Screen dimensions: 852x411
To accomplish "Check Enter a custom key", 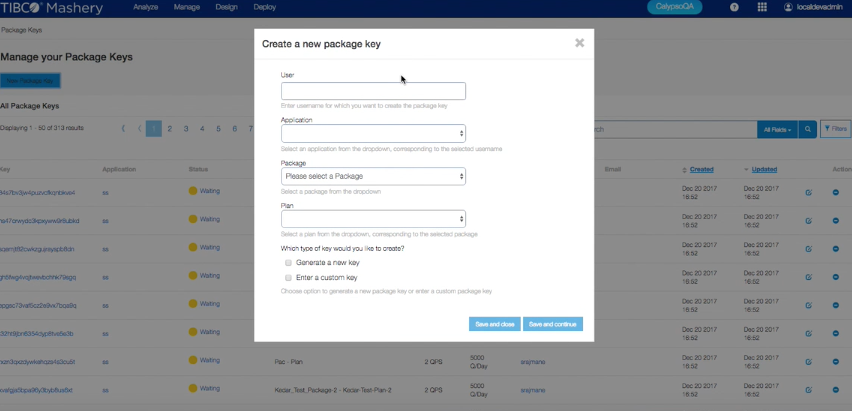I will [x=289, y=278].
